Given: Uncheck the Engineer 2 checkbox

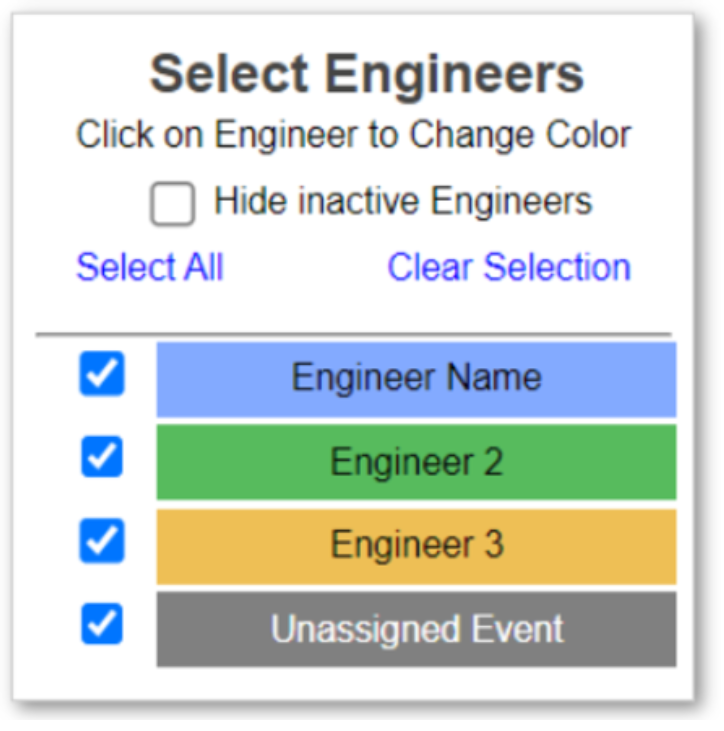Looking at the screenshot, I should [102, 458].
